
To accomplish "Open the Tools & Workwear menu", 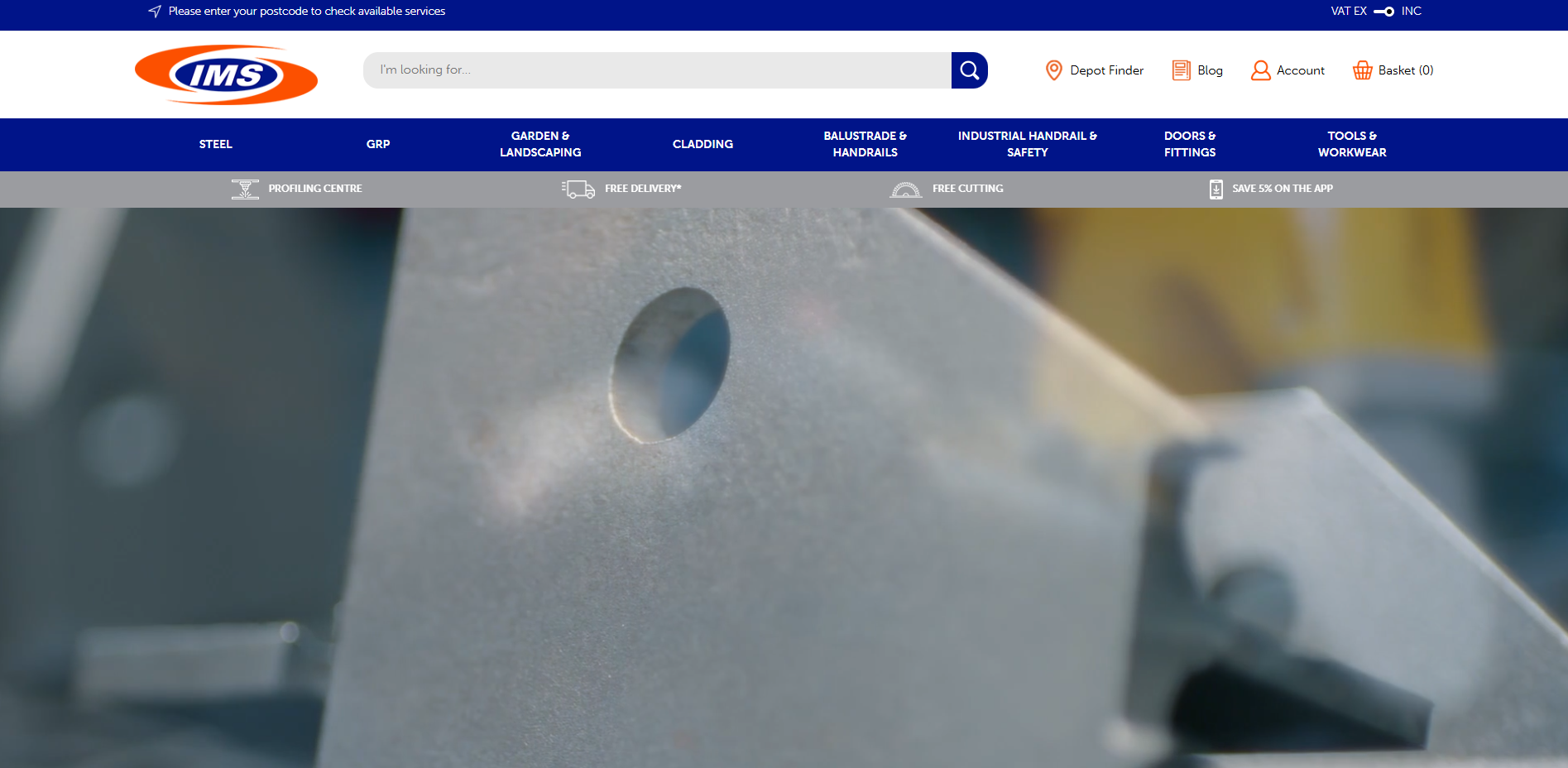I will (x=1351, y=144).
